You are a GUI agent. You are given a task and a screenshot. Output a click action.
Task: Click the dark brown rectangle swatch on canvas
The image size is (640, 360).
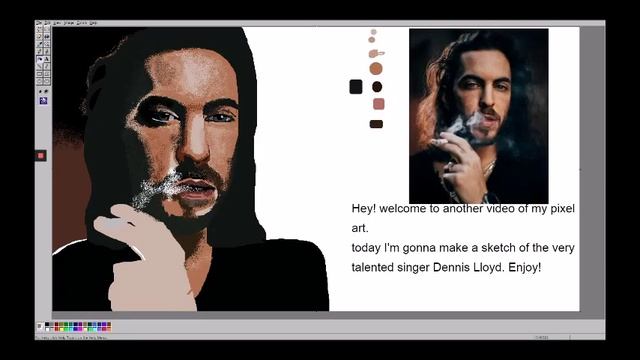click(x=376, y=124)
